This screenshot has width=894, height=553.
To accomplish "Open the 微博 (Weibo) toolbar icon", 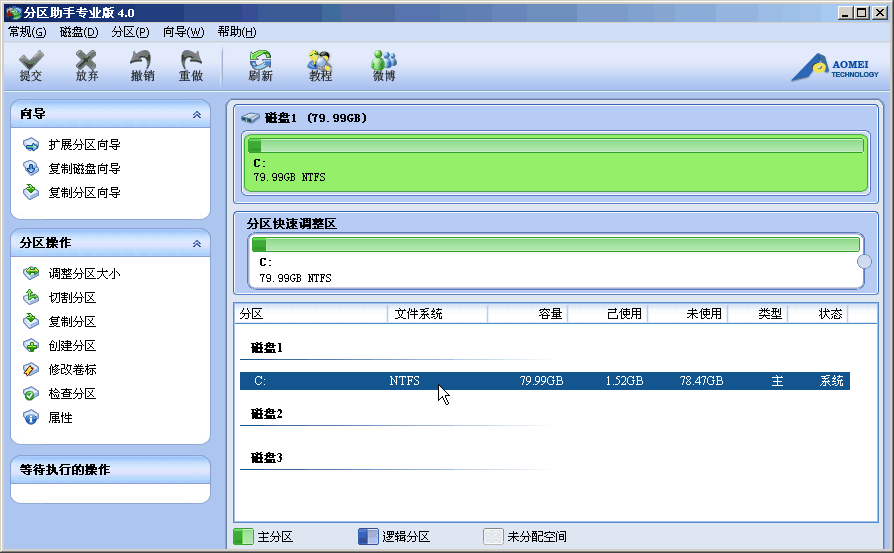I will point(384,66).
